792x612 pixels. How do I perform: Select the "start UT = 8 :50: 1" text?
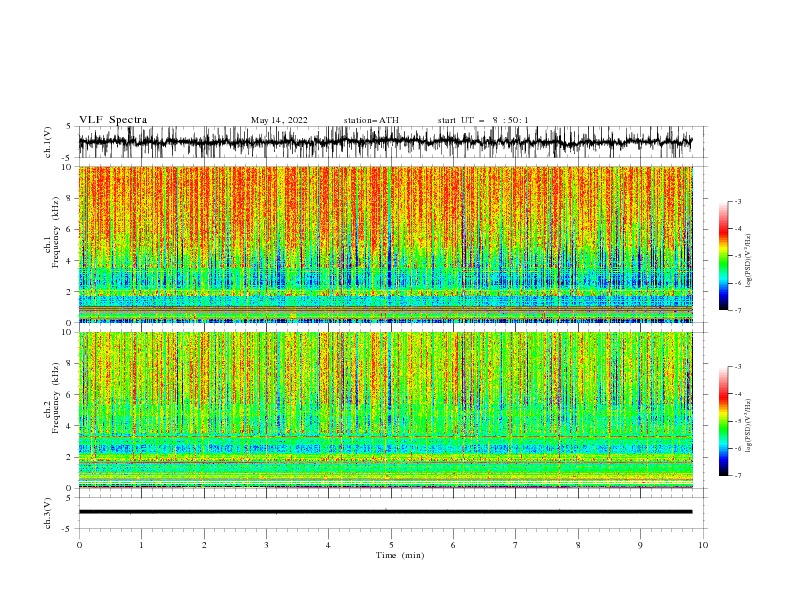482,120
